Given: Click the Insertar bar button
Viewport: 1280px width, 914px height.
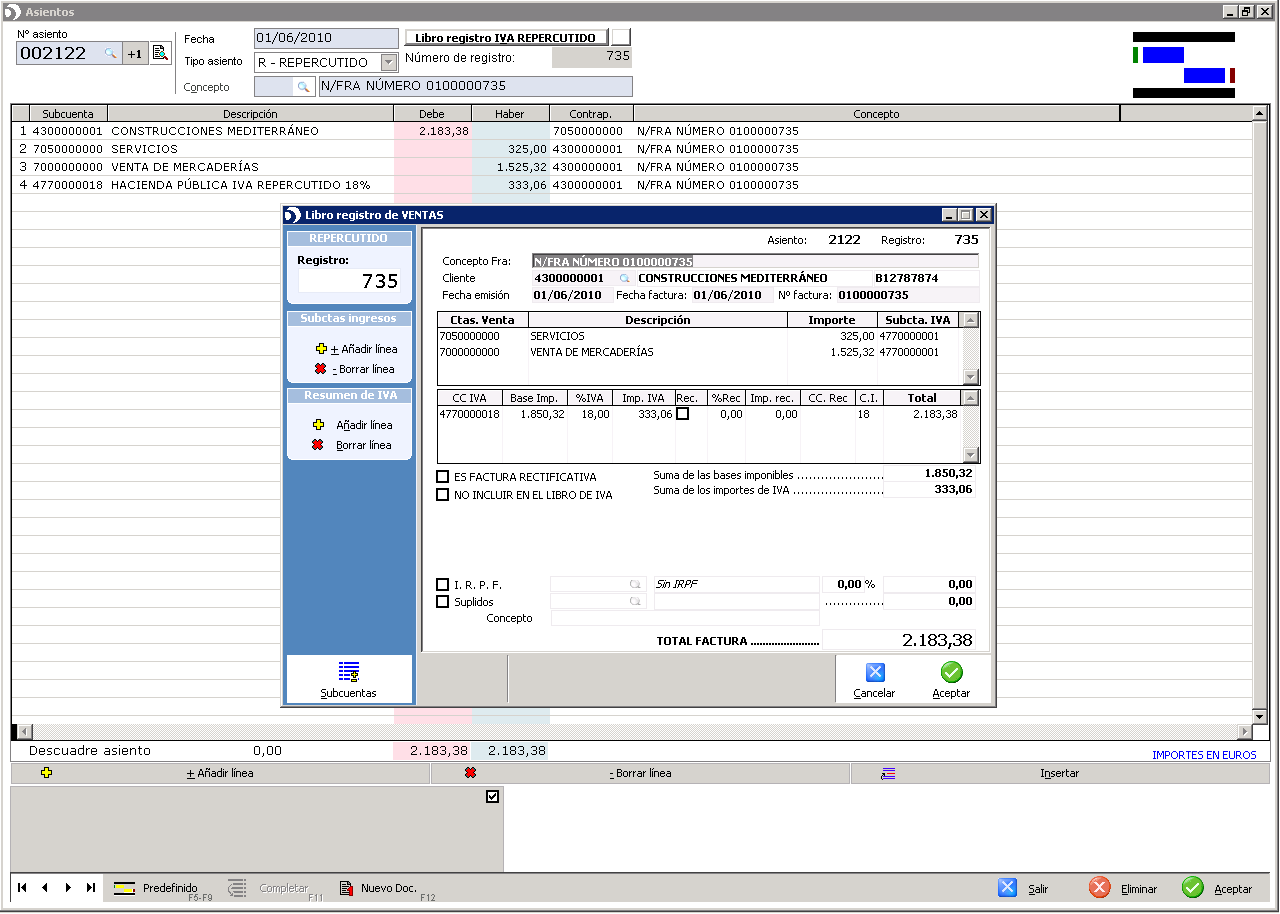Looking at the screenshot, I should tap(1060, 773).
